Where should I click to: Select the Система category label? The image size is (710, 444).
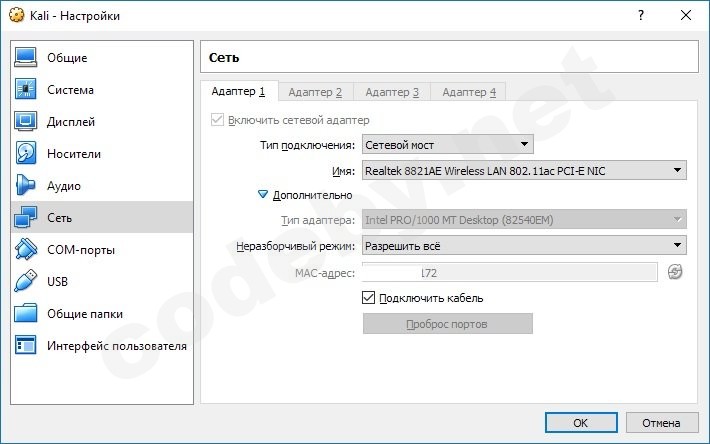click(71, 90)
